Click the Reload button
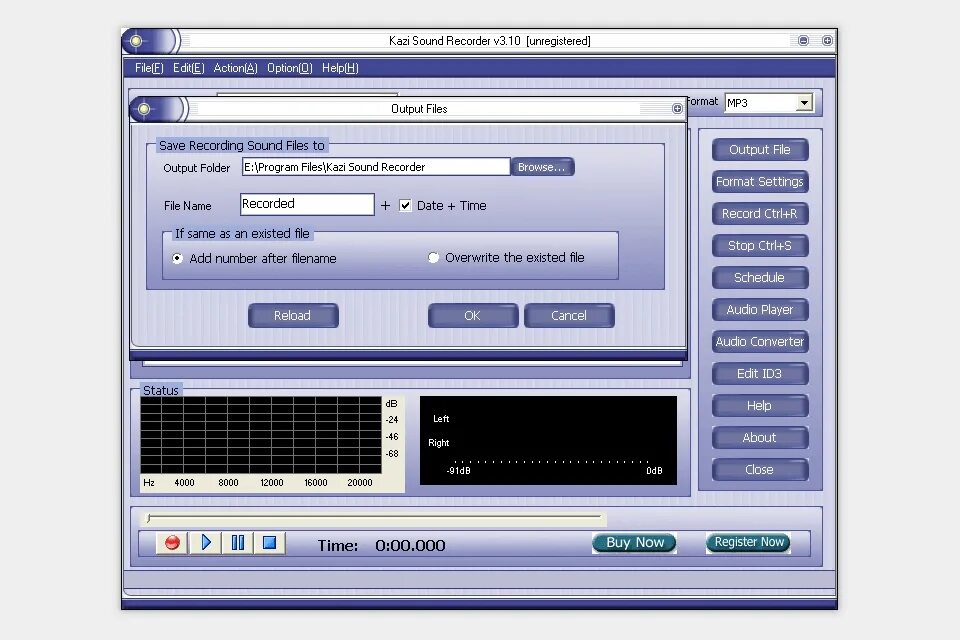 tap(293, 315)
